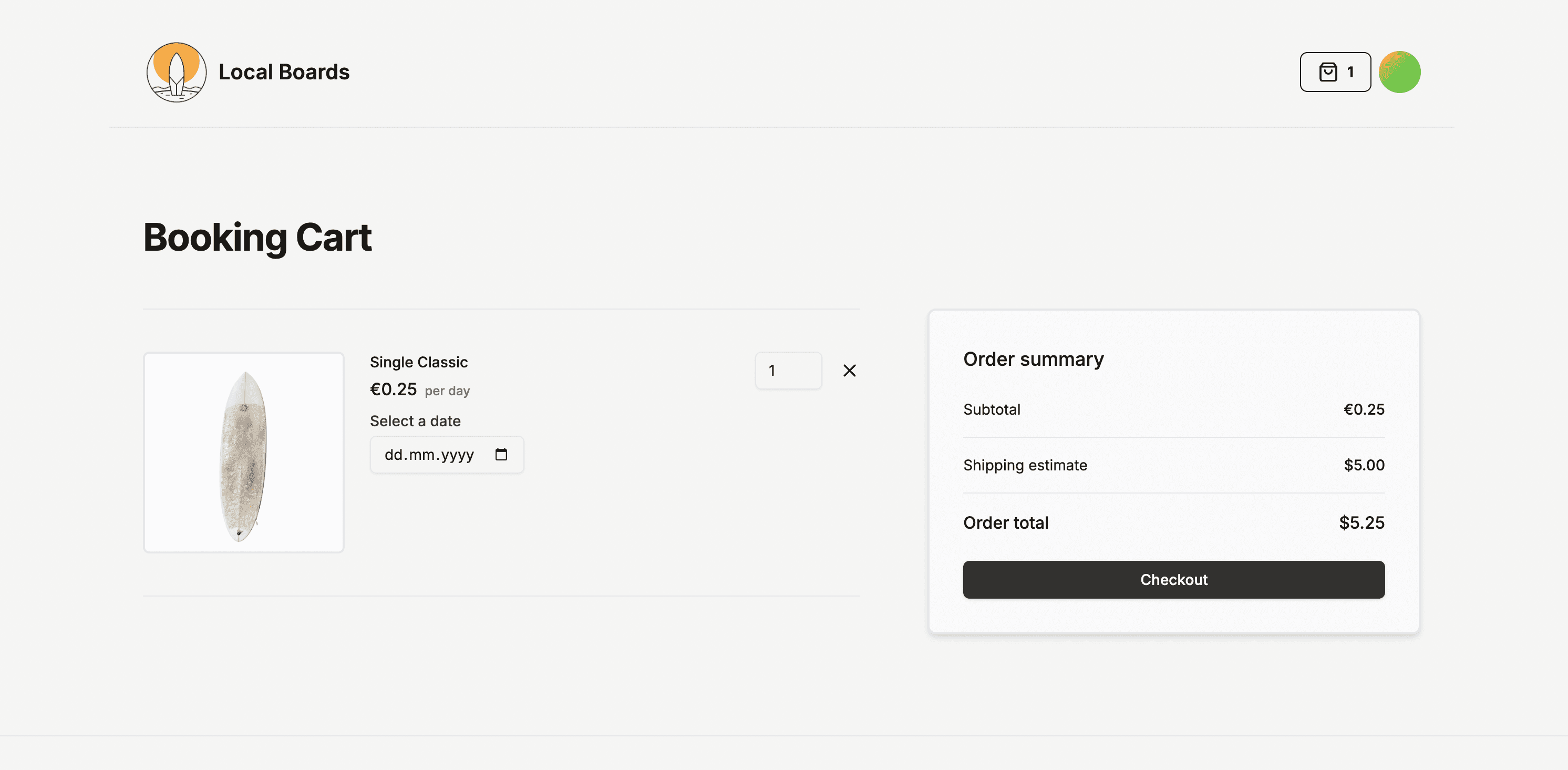The image size is (1568, 770).
Task: Click the Local Boards surfboard logo
Action: [177, 72]
